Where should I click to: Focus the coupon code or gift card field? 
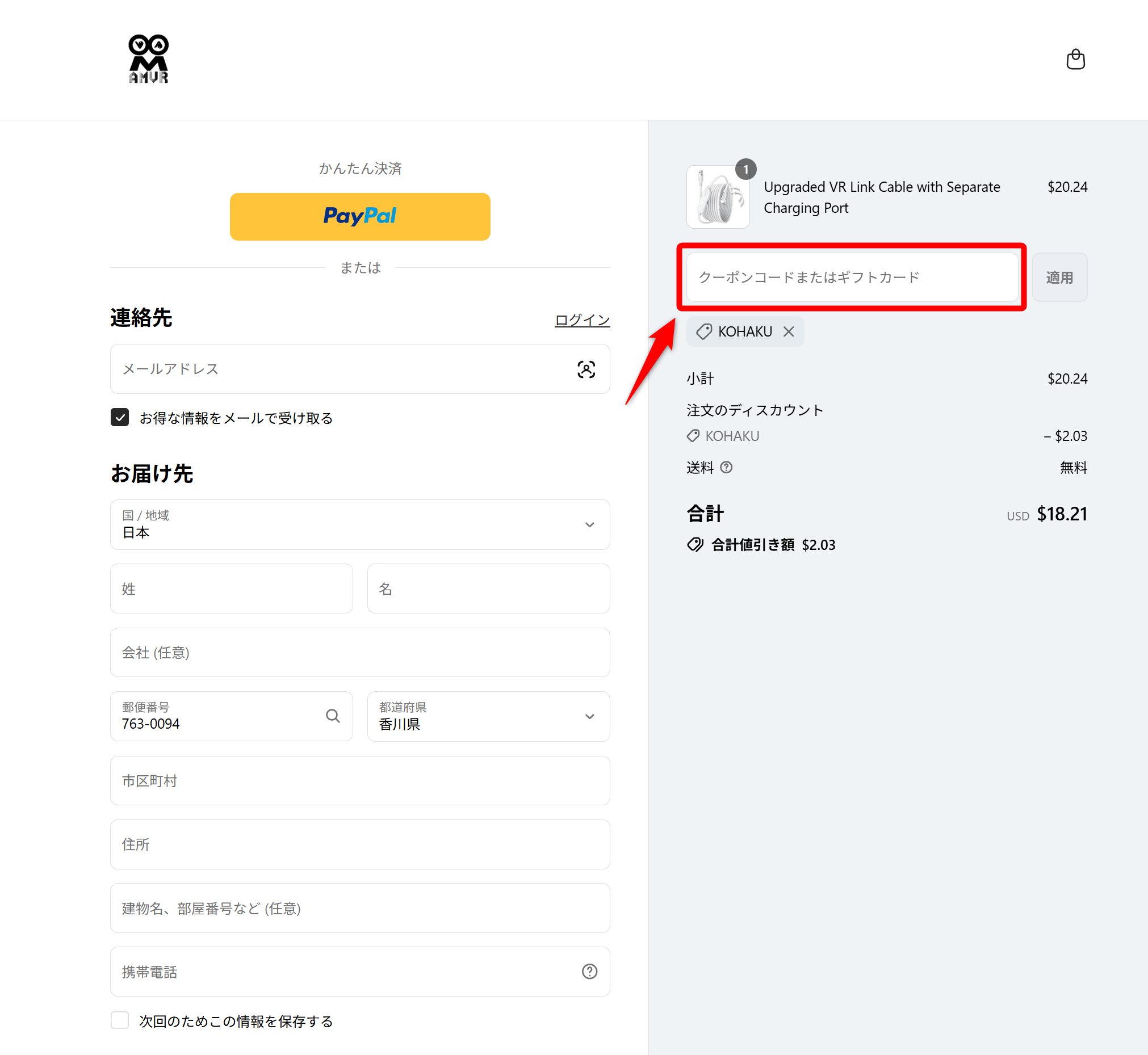(x=852, y=278)
